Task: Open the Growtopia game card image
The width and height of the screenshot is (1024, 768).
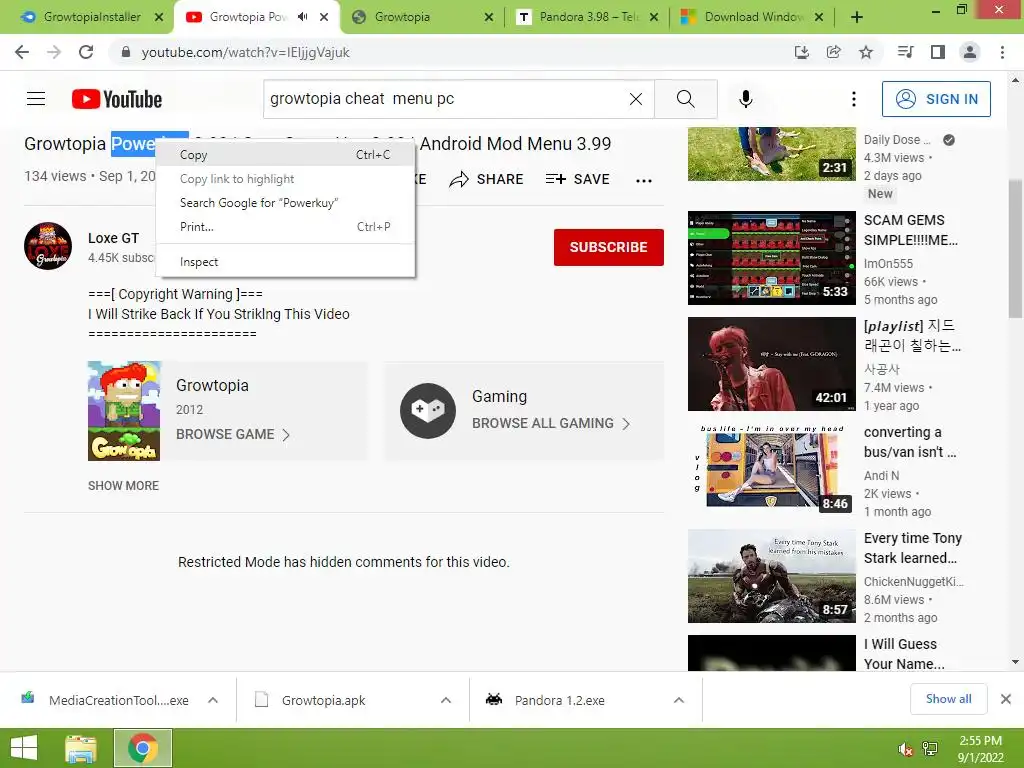Action: coord(124,411)
